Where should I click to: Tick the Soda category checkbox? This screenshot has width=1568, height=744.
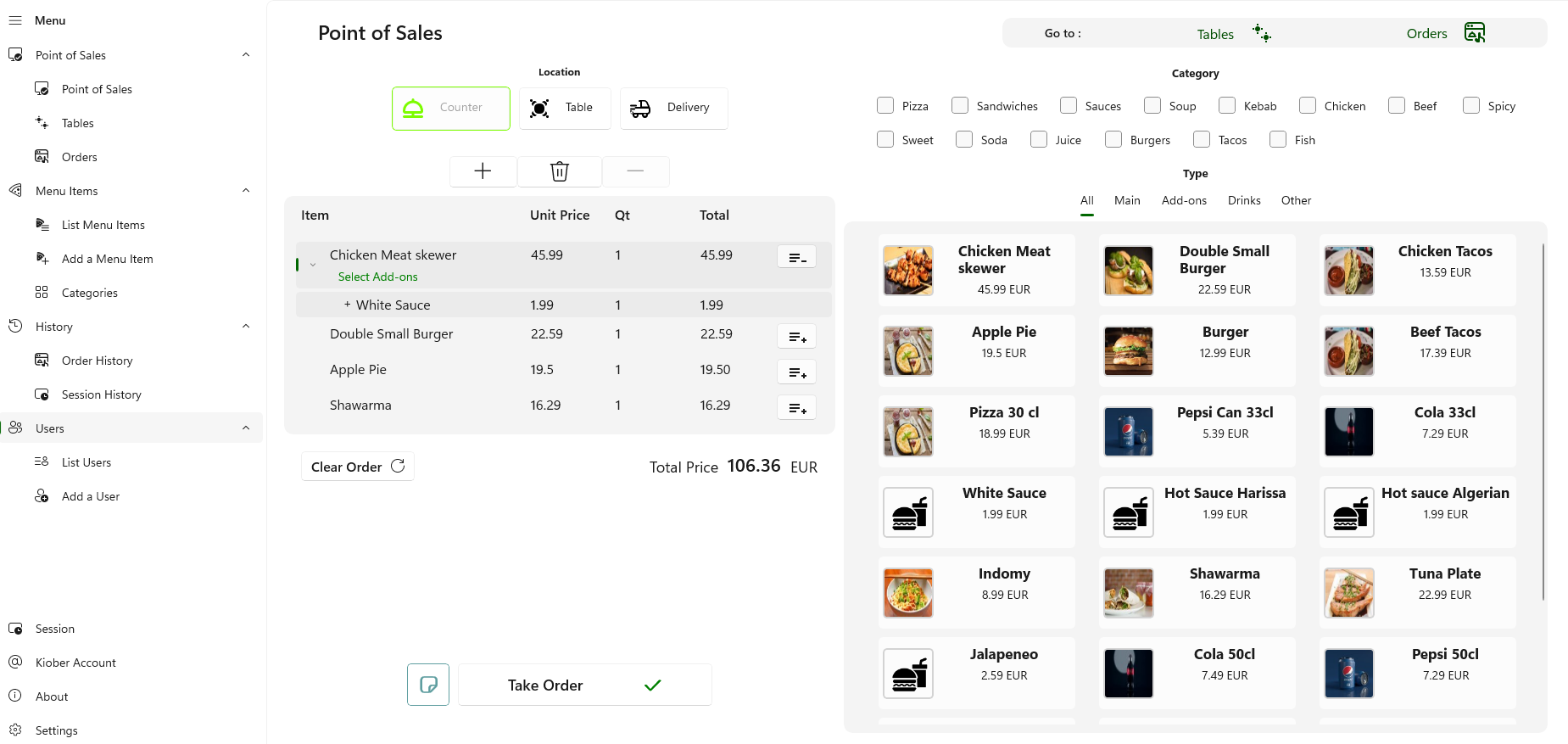point(964,139)
